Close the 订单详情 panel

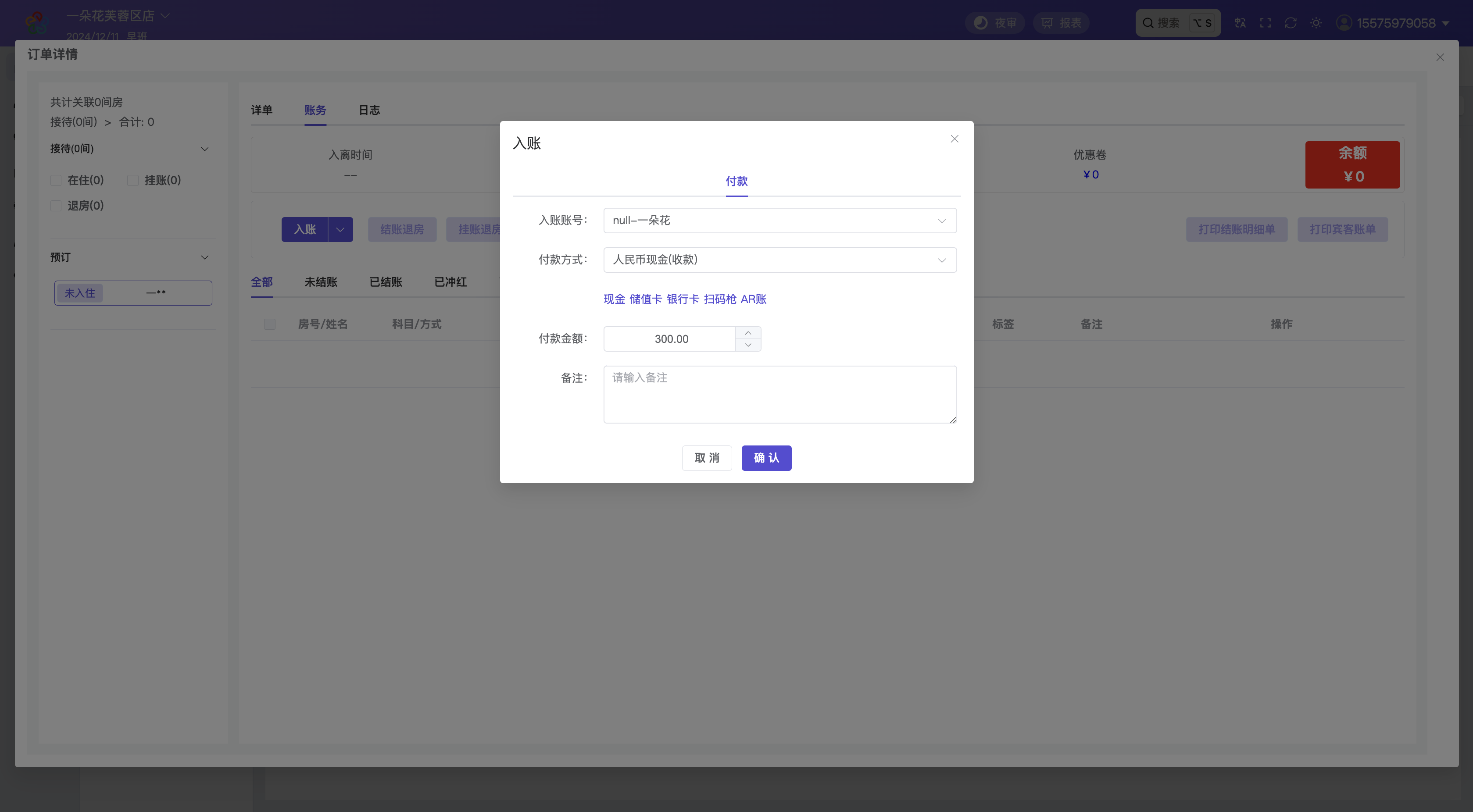tap(1440, 57)
